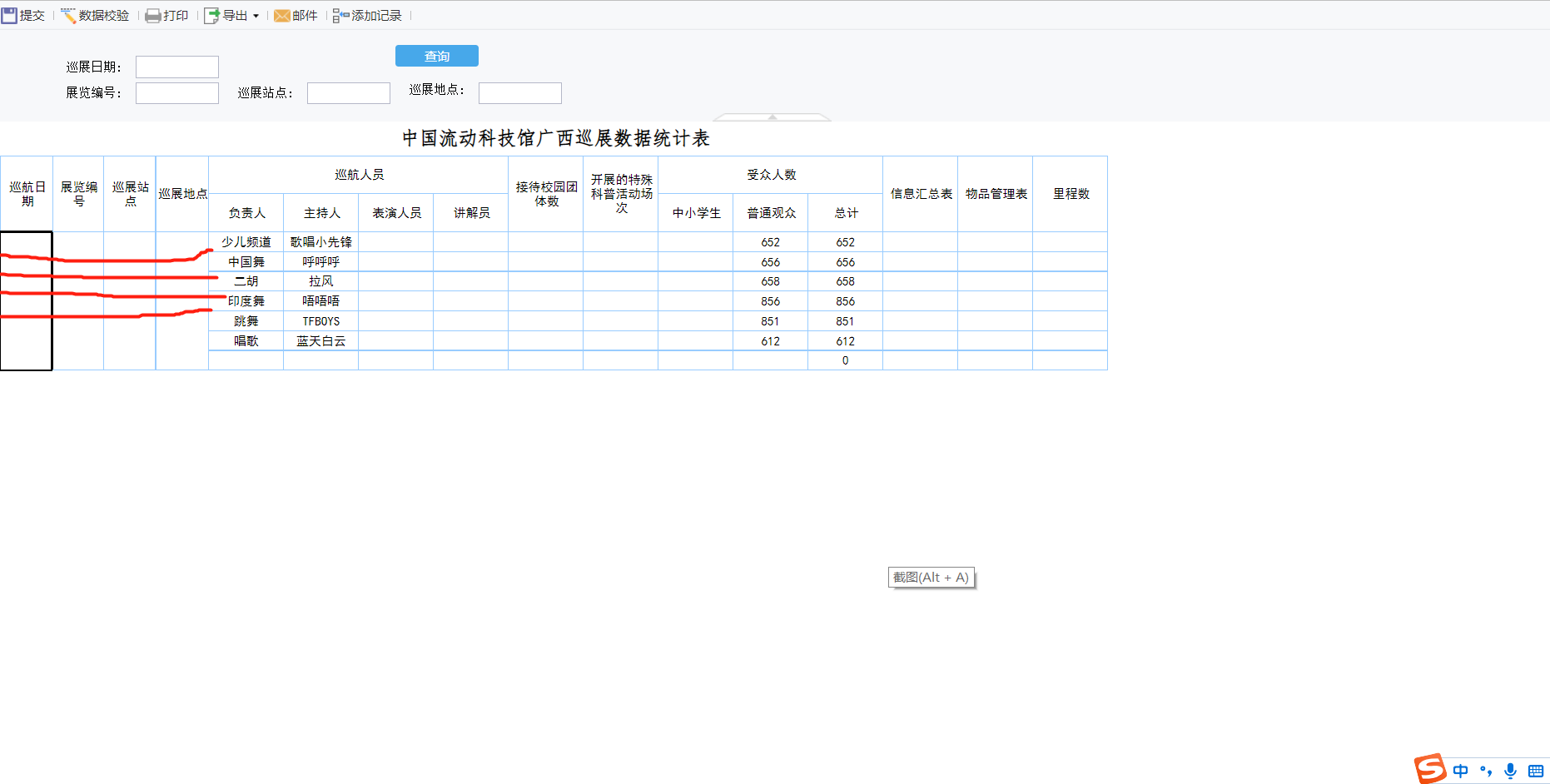The width and height of the screenshot is (1550, 784).
Task: Select 总计 value 856
Action: tap(846, 301)
